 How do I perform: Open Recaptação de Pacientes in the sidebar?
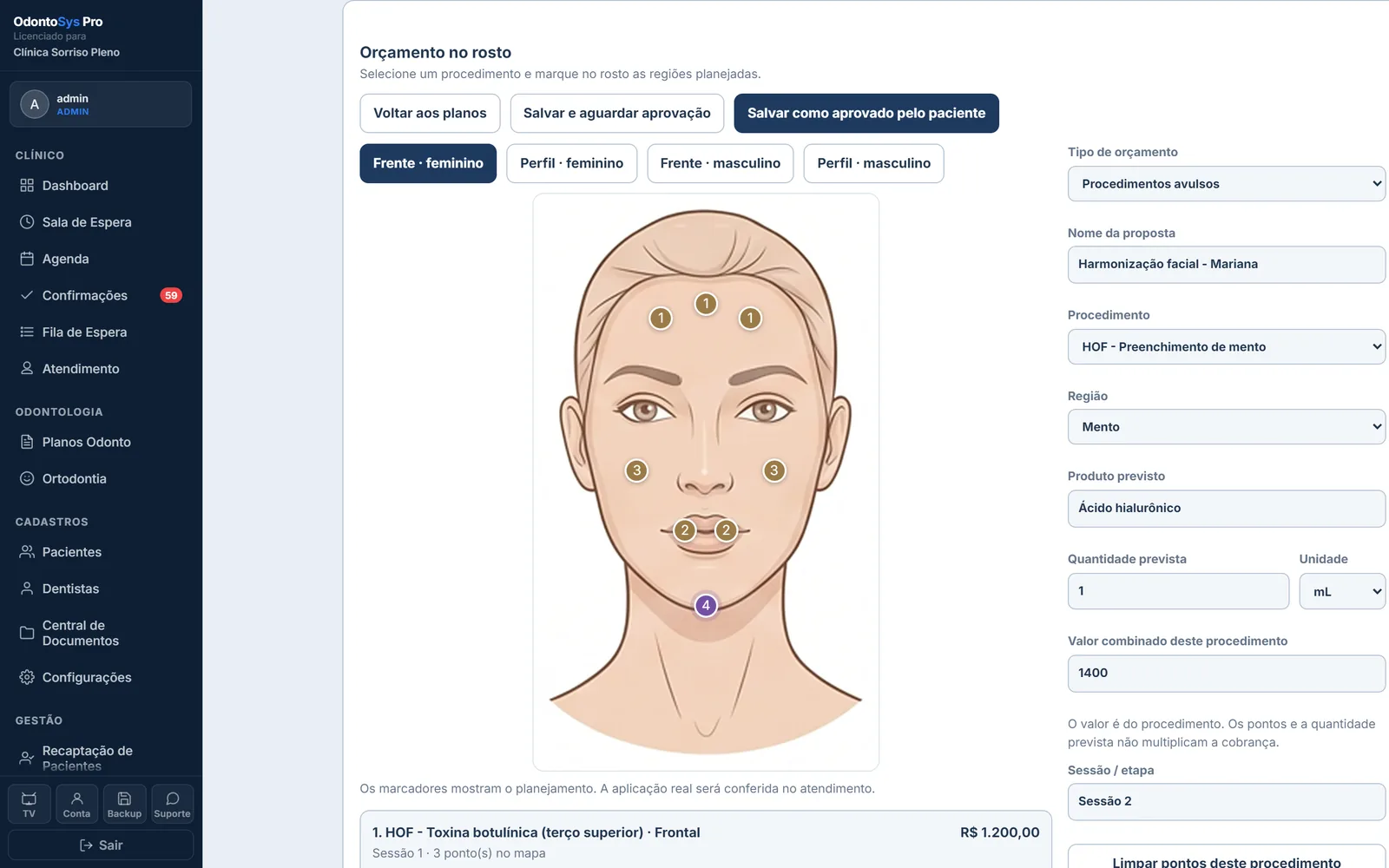[x=101, y=758]
